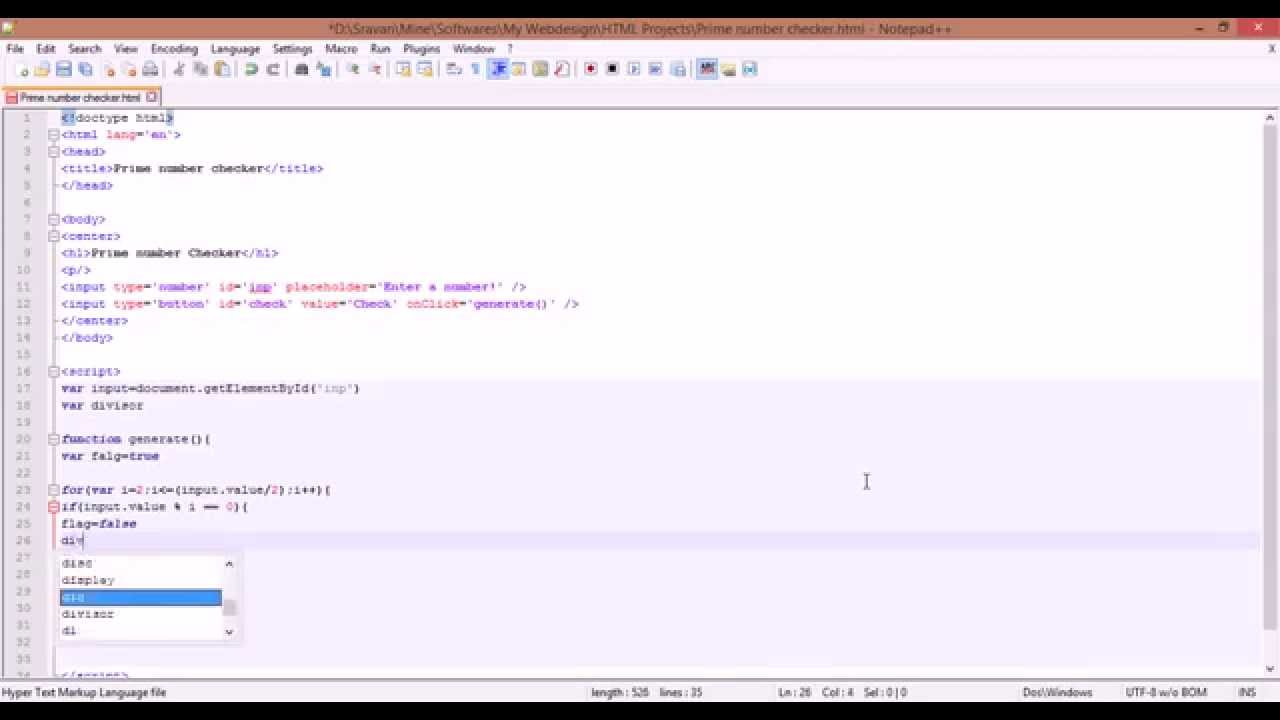The image size is (1280, 720).
Task: Undo last edit with toolbar arrow
Action: coord(251,69)
